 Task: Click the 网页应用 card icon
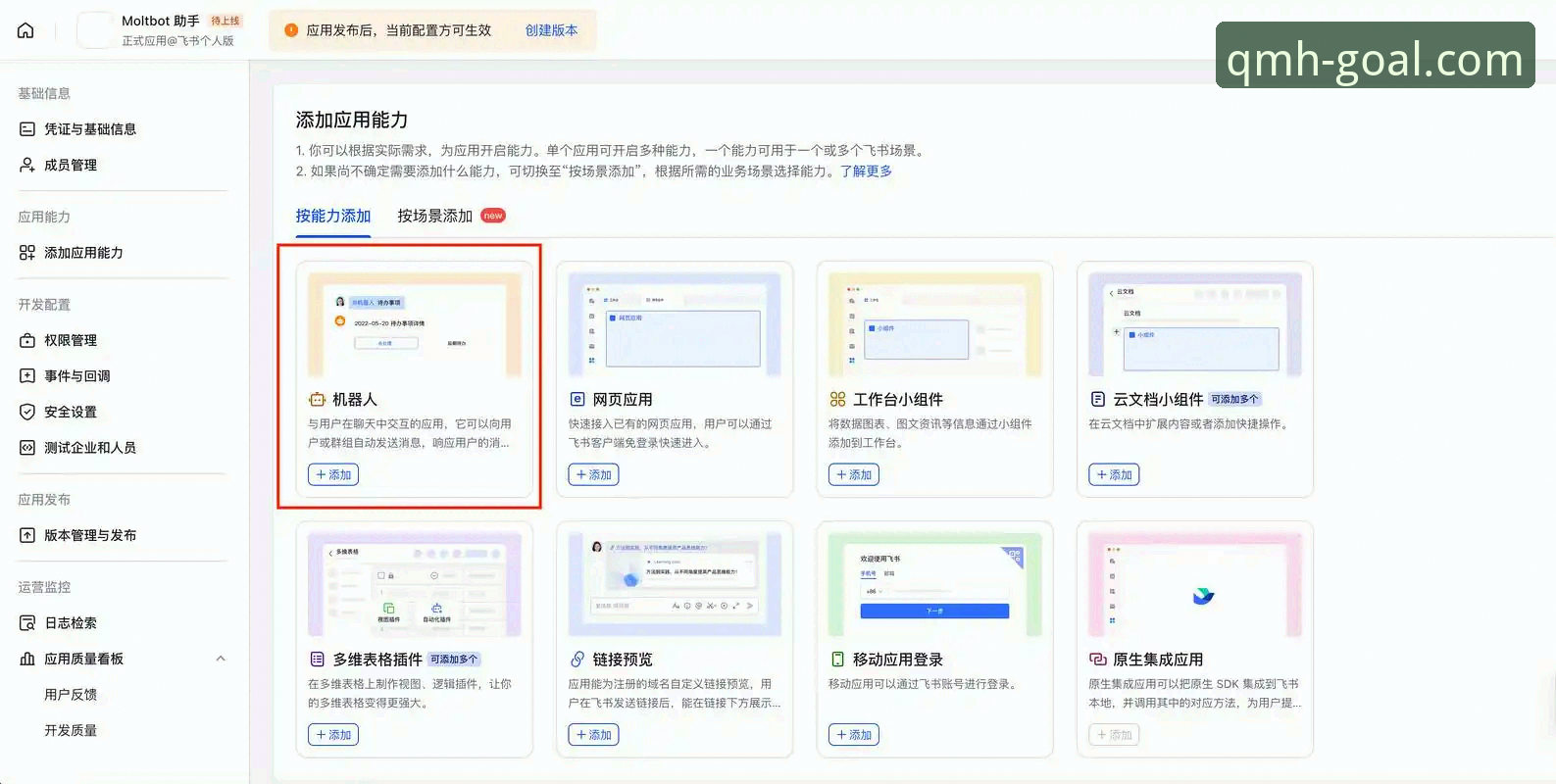tap(577, 400)
